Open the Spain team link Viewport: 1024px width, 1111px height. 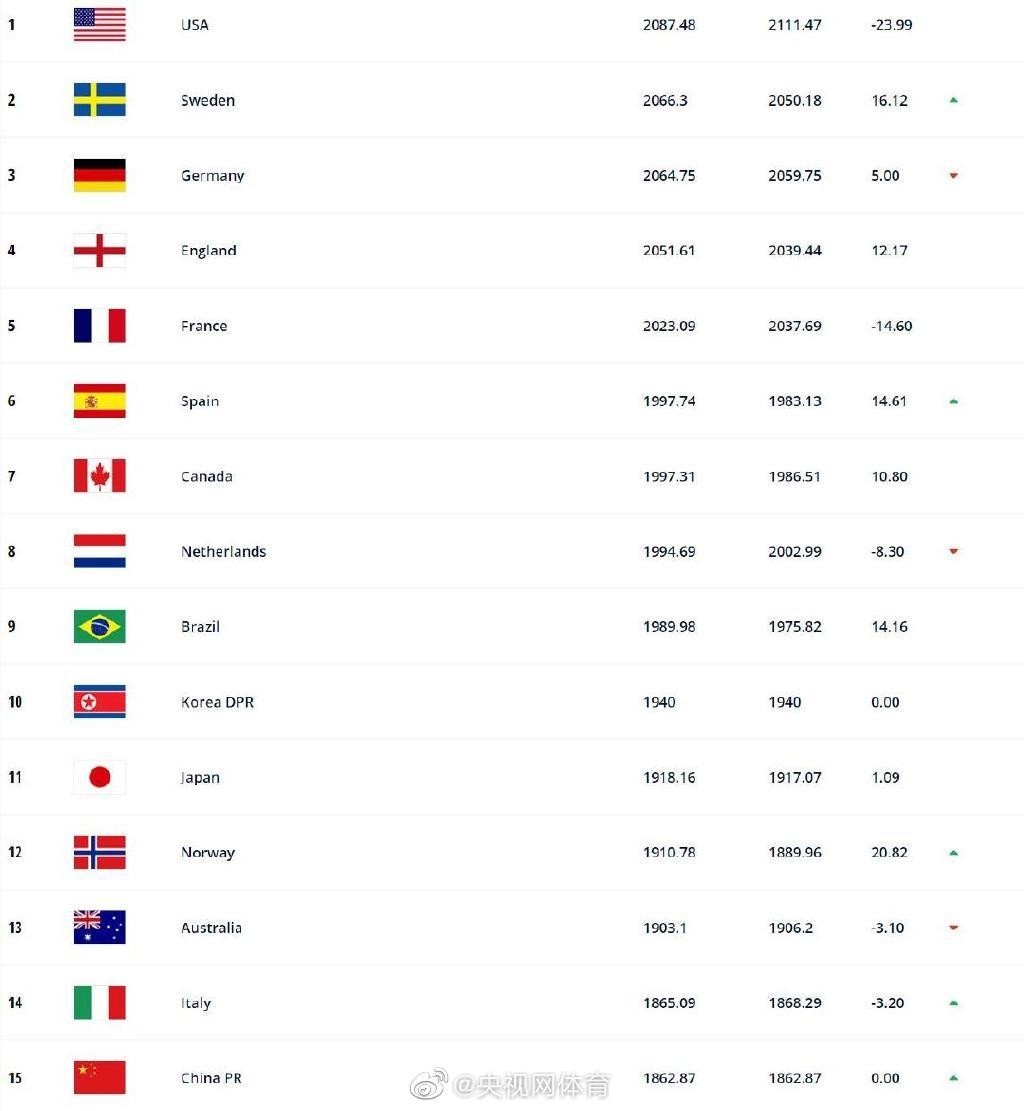tap(200, 402)
